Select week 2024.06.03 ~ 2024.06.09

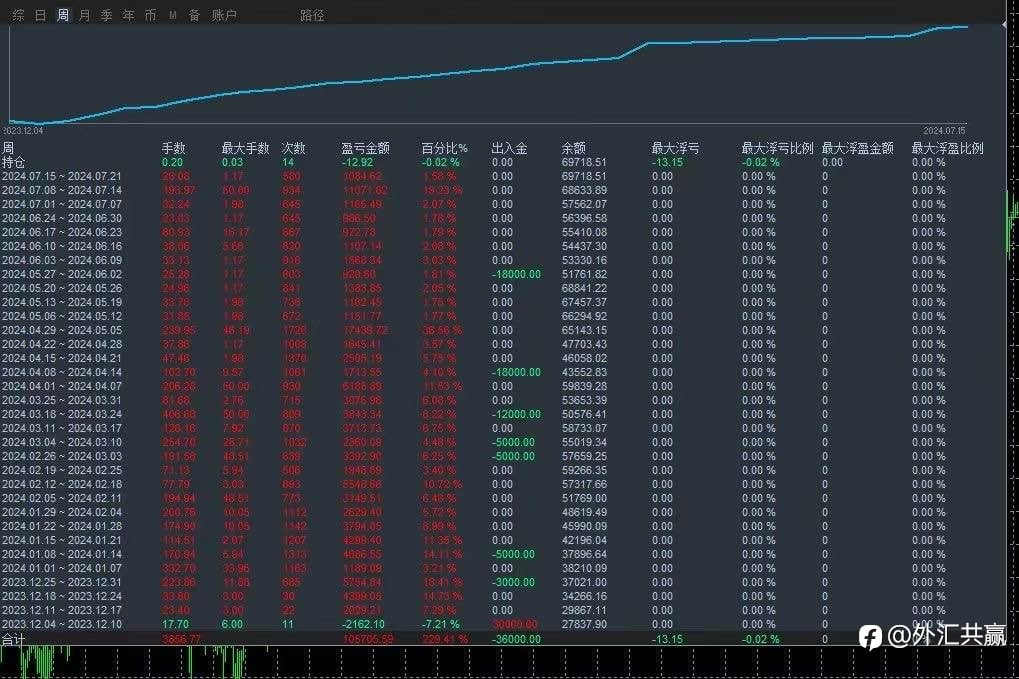[x=61, y=260]
